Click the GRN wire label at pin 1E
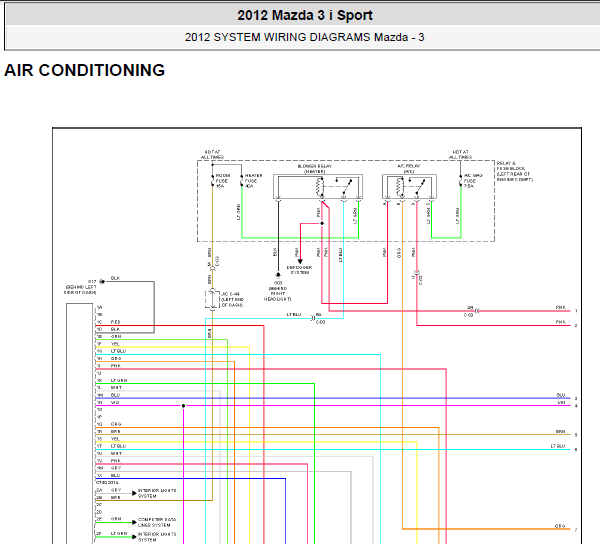Viewport: 600px width, 544px height. tap(116, 337)
